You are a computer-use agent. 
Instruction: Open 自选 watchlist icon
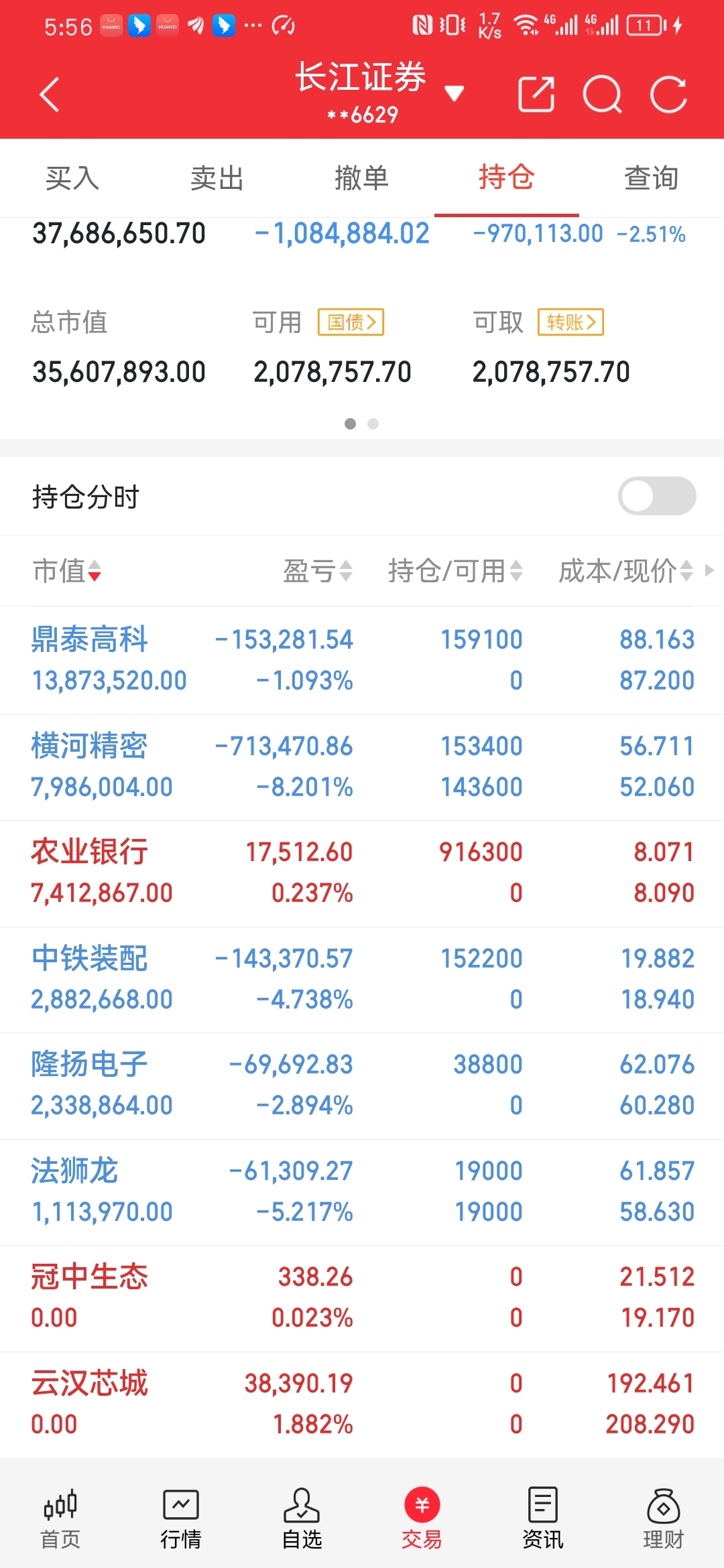point(302,1519)
